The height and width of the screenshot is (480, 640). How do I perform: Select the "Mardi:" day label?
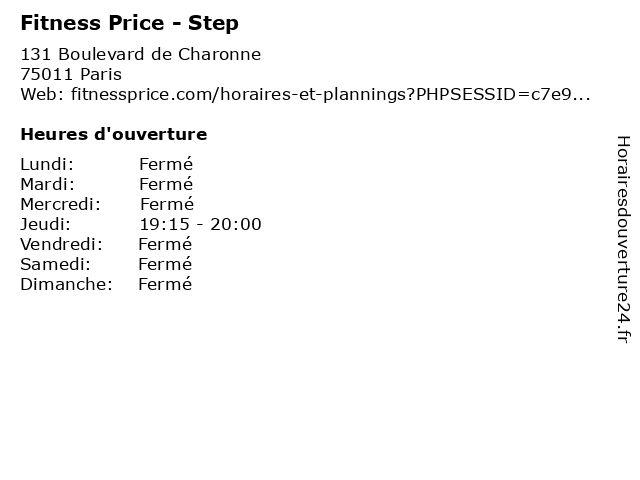47,184
